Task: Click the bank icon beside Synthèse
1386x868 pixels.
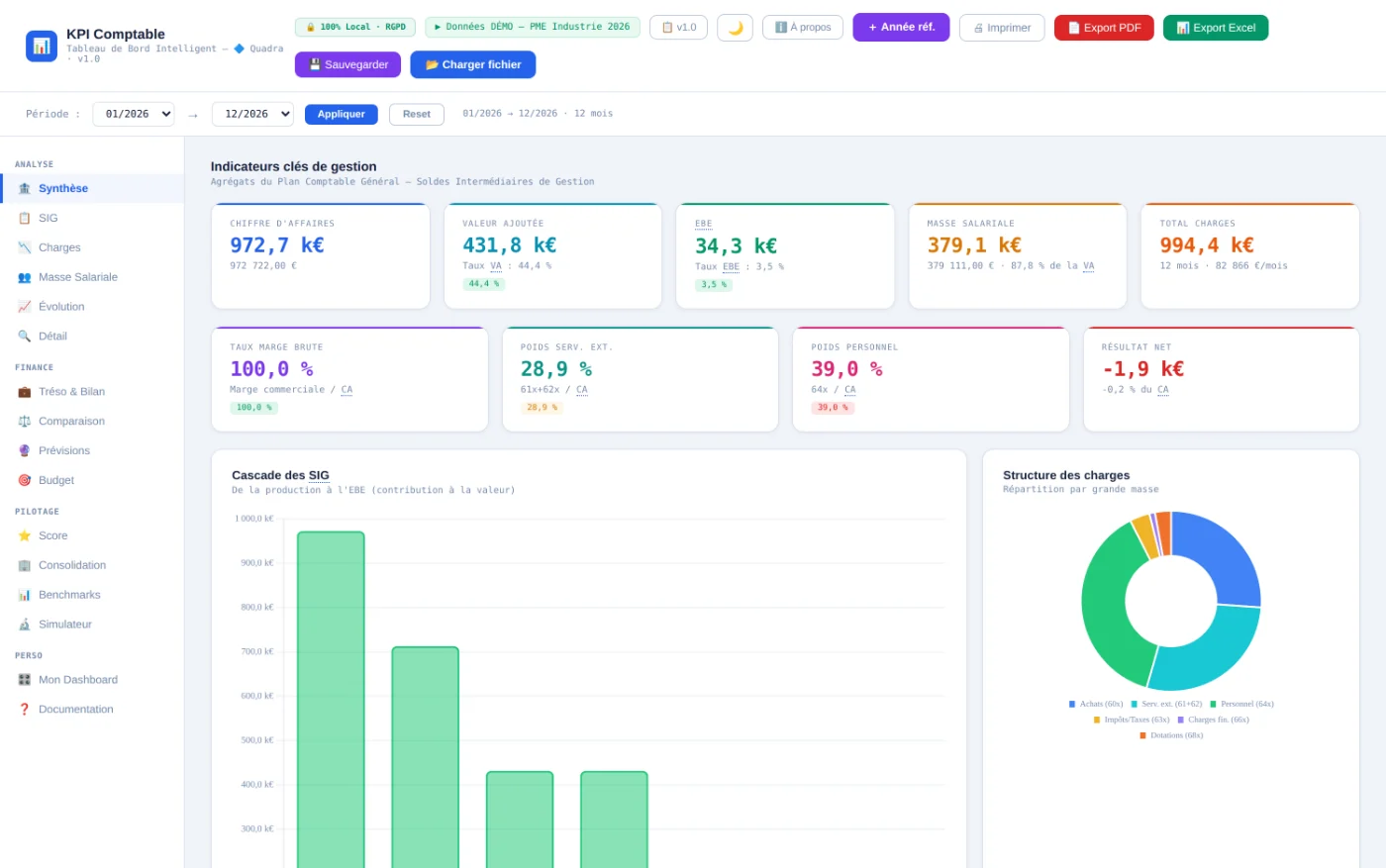Action: [25, 188]
